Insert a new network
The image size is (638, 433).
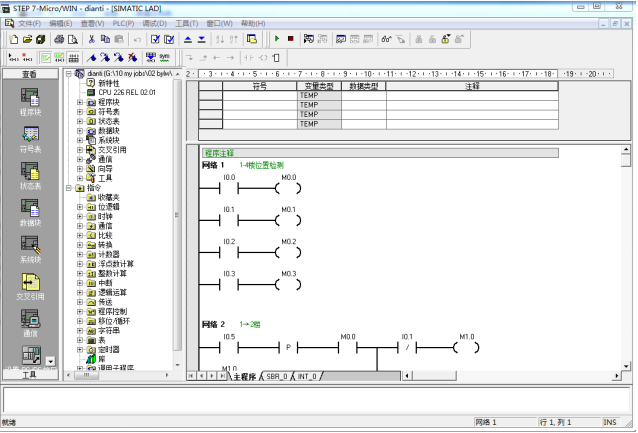[x=13, y=58]
